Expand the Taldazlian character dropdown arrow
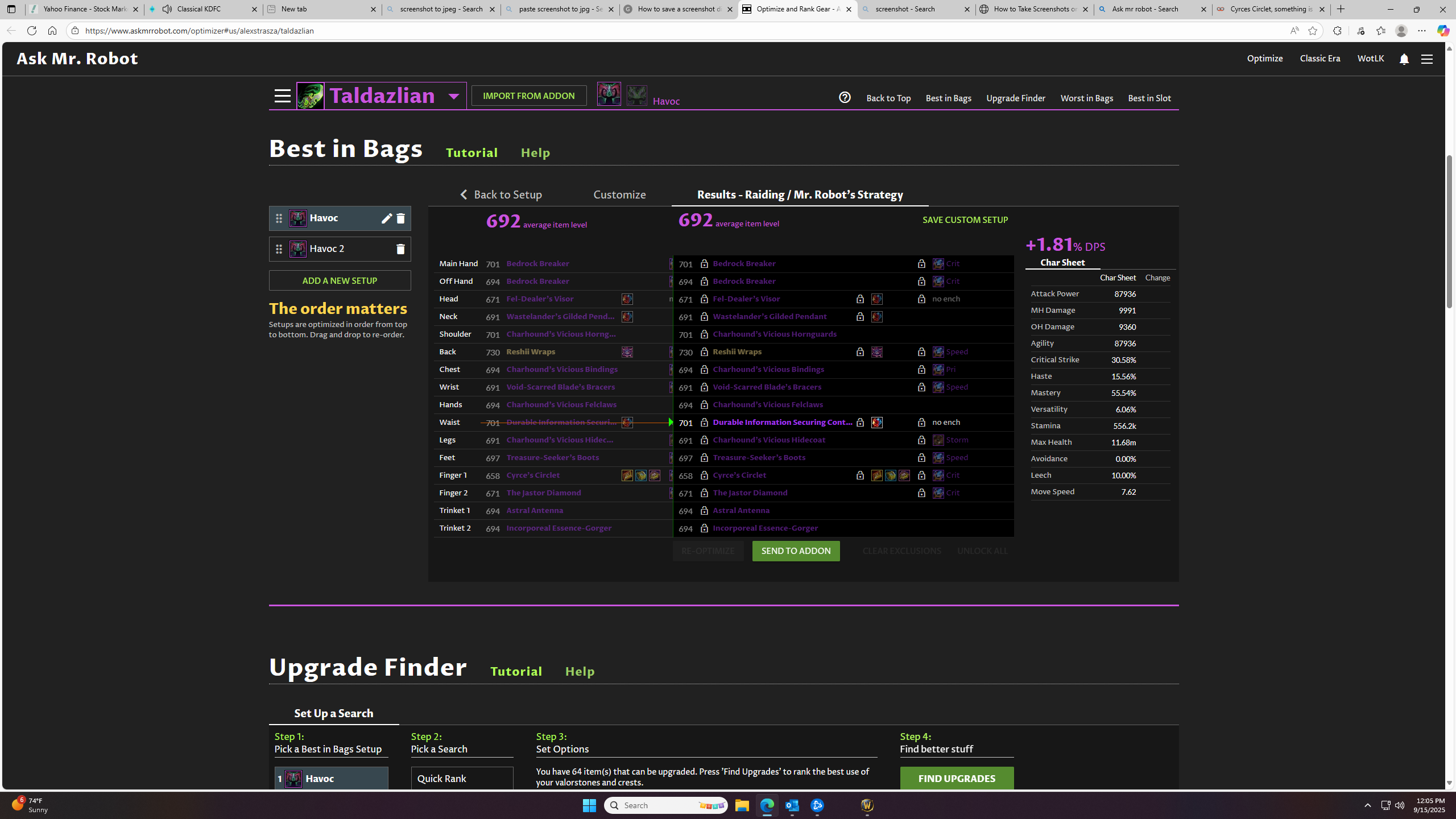Screen dimensions: 1456x819 (453, 96)
